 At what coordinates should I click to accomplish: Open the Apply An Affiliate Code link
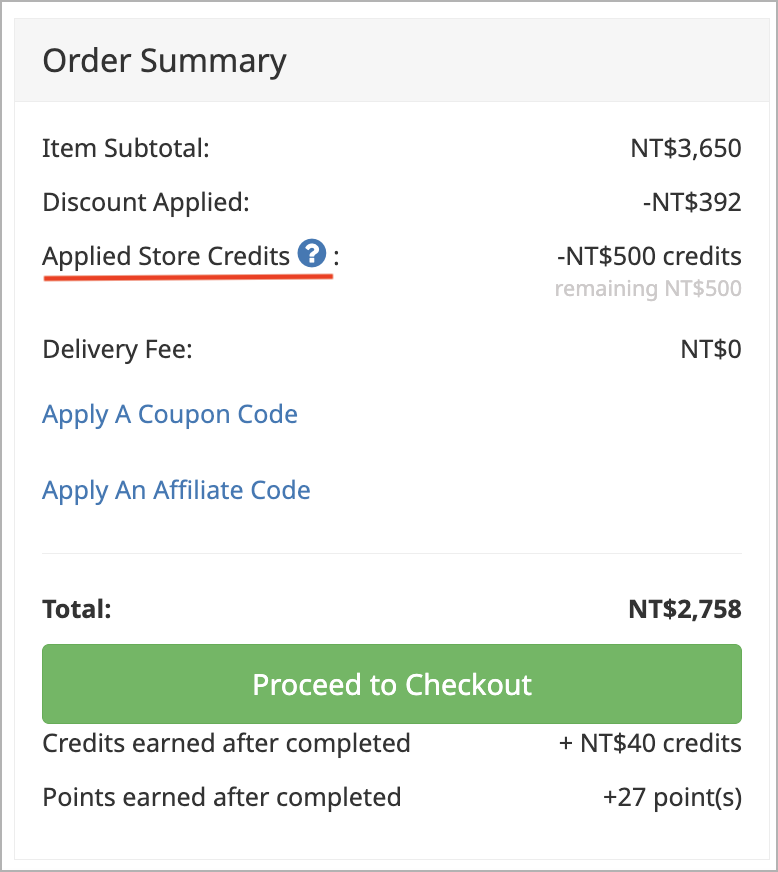click(x=176, y=490)
